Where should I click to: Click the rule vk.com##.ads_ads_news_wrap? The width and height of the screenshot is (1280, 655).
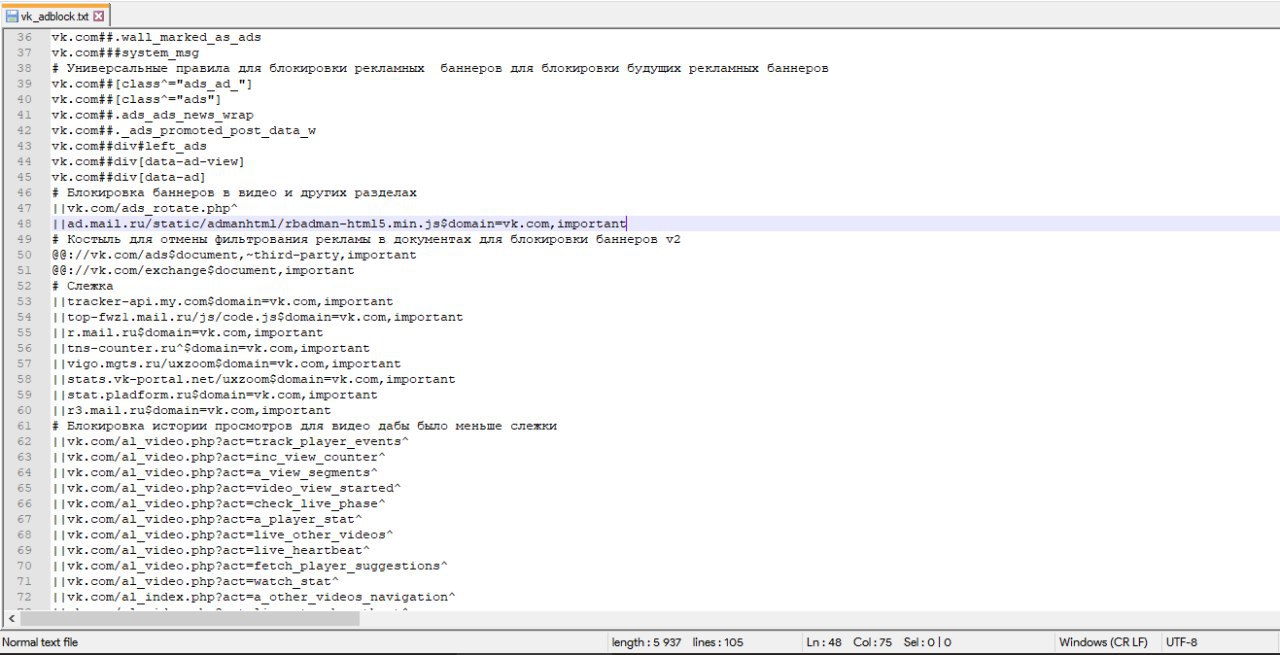click(152, 115)
